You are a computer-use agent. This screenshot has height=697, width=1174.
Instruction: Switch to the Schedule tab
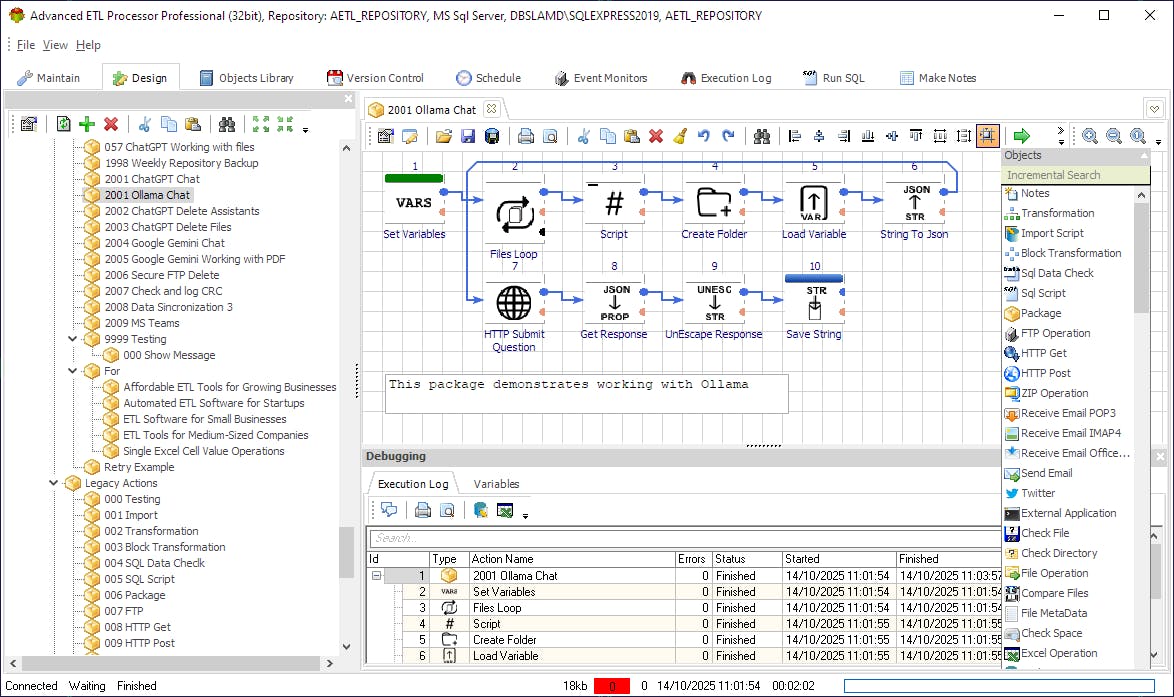coord(489,78)
